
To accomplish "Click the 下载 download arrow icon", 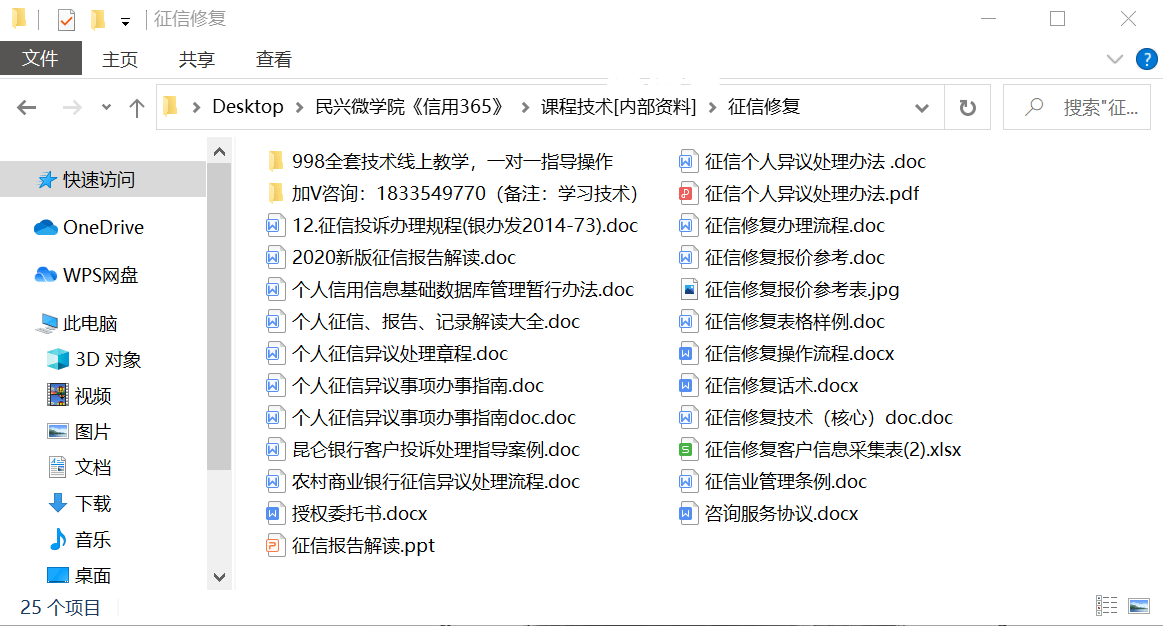I will point(58,503).
